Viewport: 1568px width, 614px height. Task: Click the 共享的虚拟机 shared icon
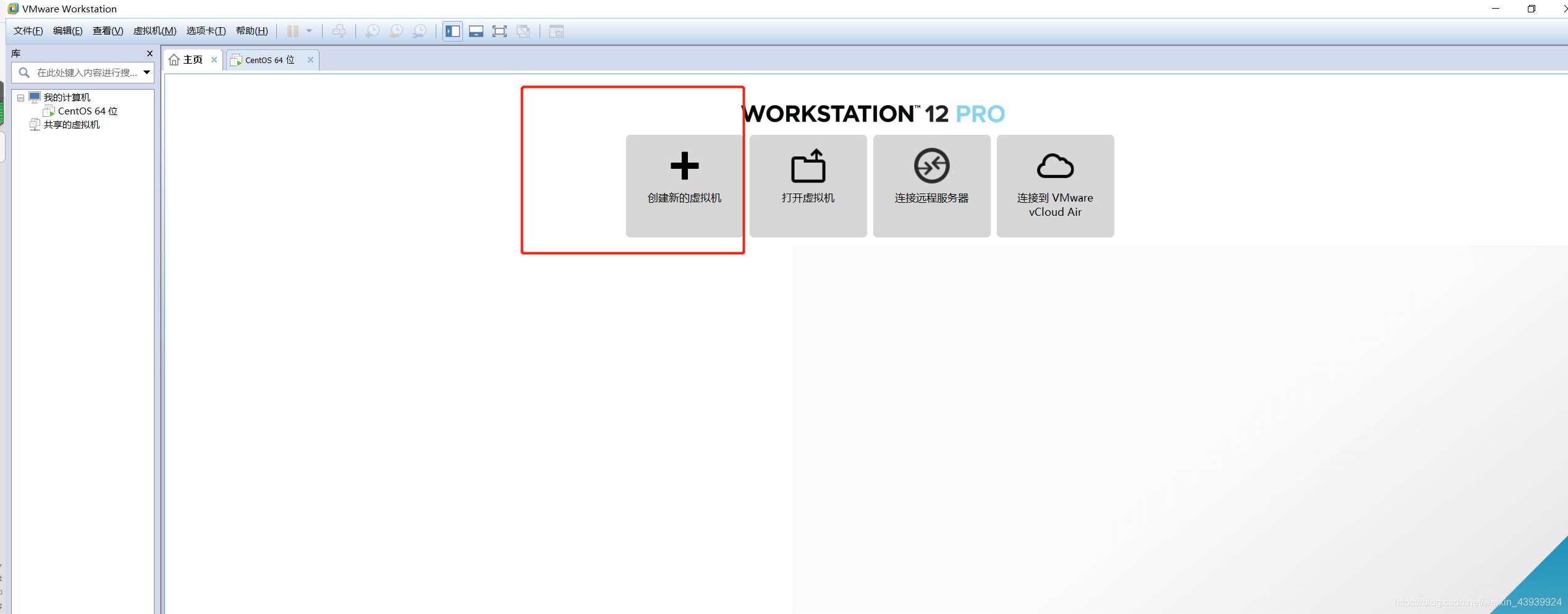tap(35, 125)
